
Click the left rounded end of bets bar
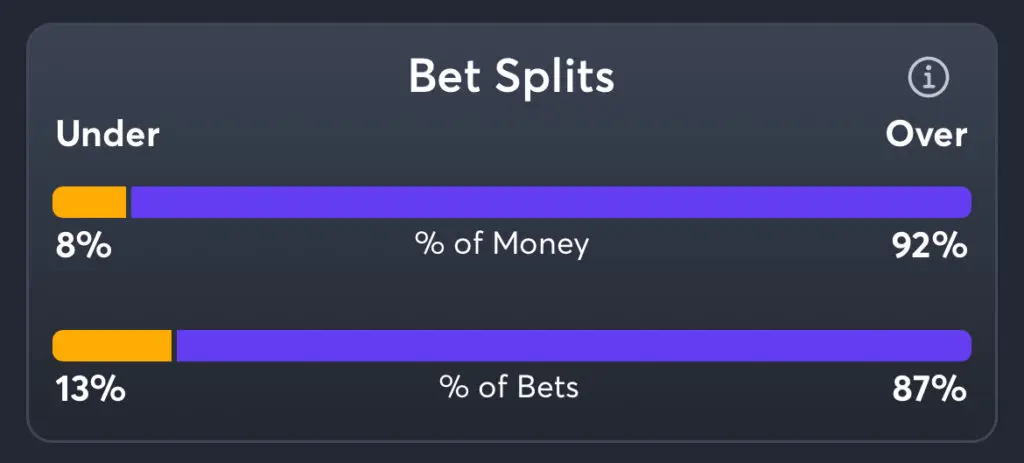pos(58,346)
